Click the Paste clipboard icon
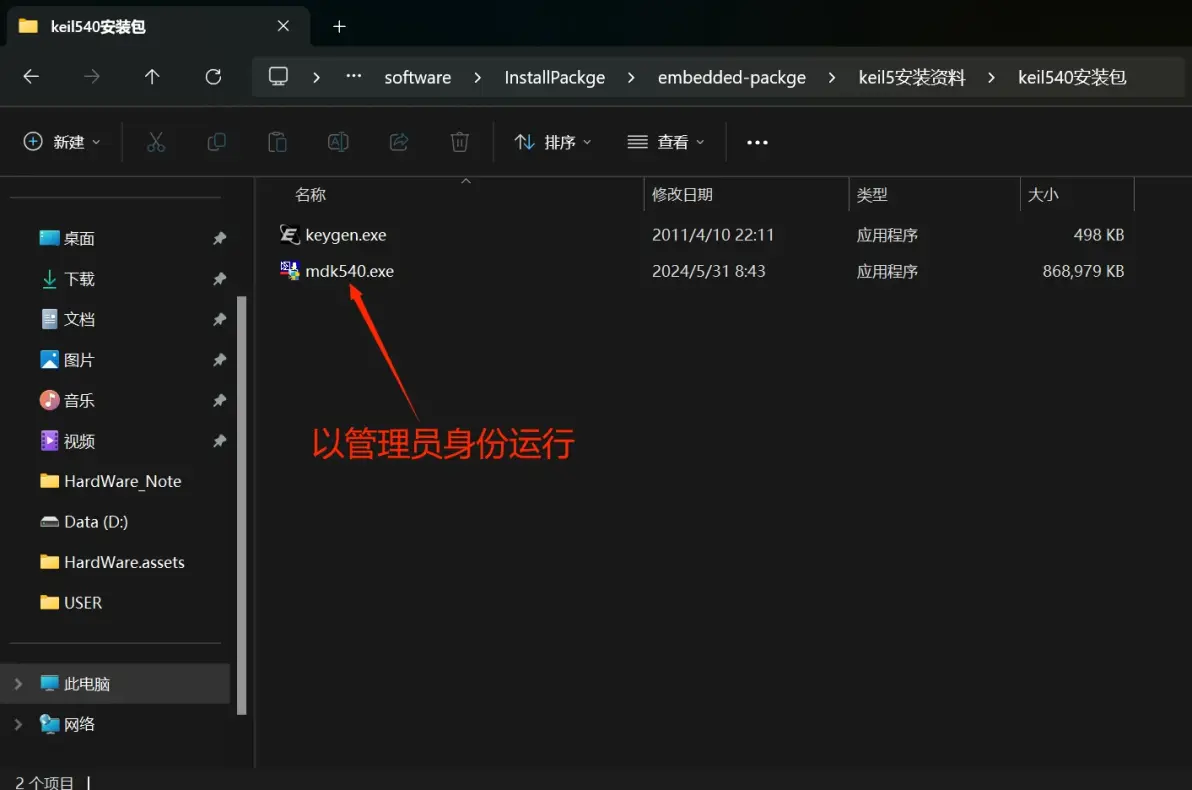1192x790 pixels. [x=277, y=142]
